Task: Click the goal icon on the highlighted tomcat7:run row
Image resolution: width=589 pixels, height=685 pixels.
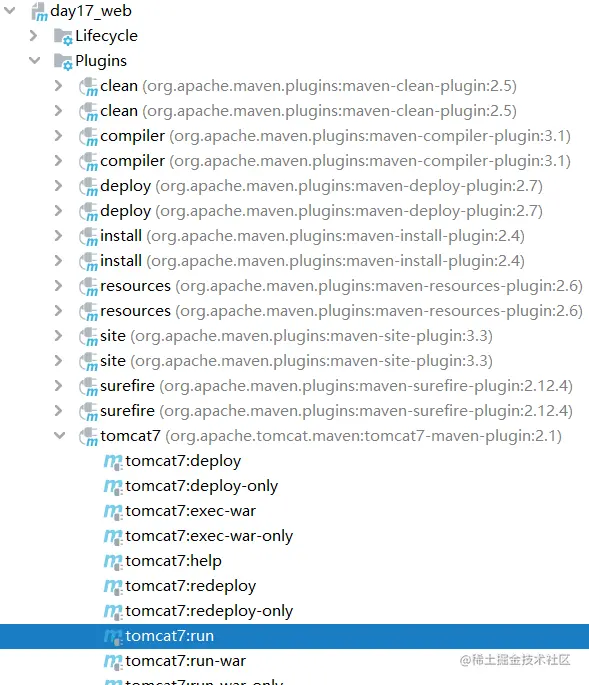Action: coord(113,637)
